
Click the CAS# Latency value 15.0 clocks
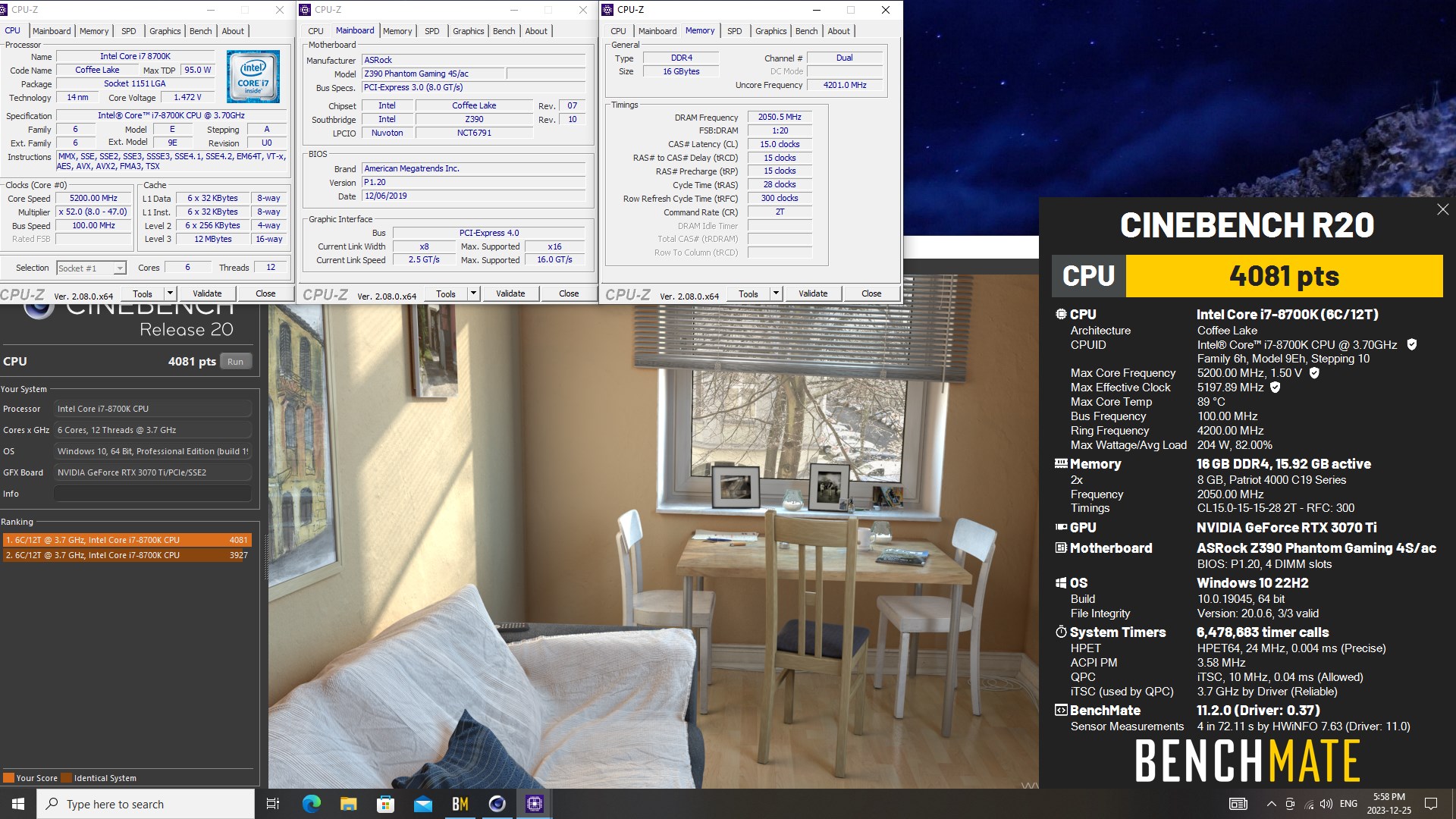[780, 144]
